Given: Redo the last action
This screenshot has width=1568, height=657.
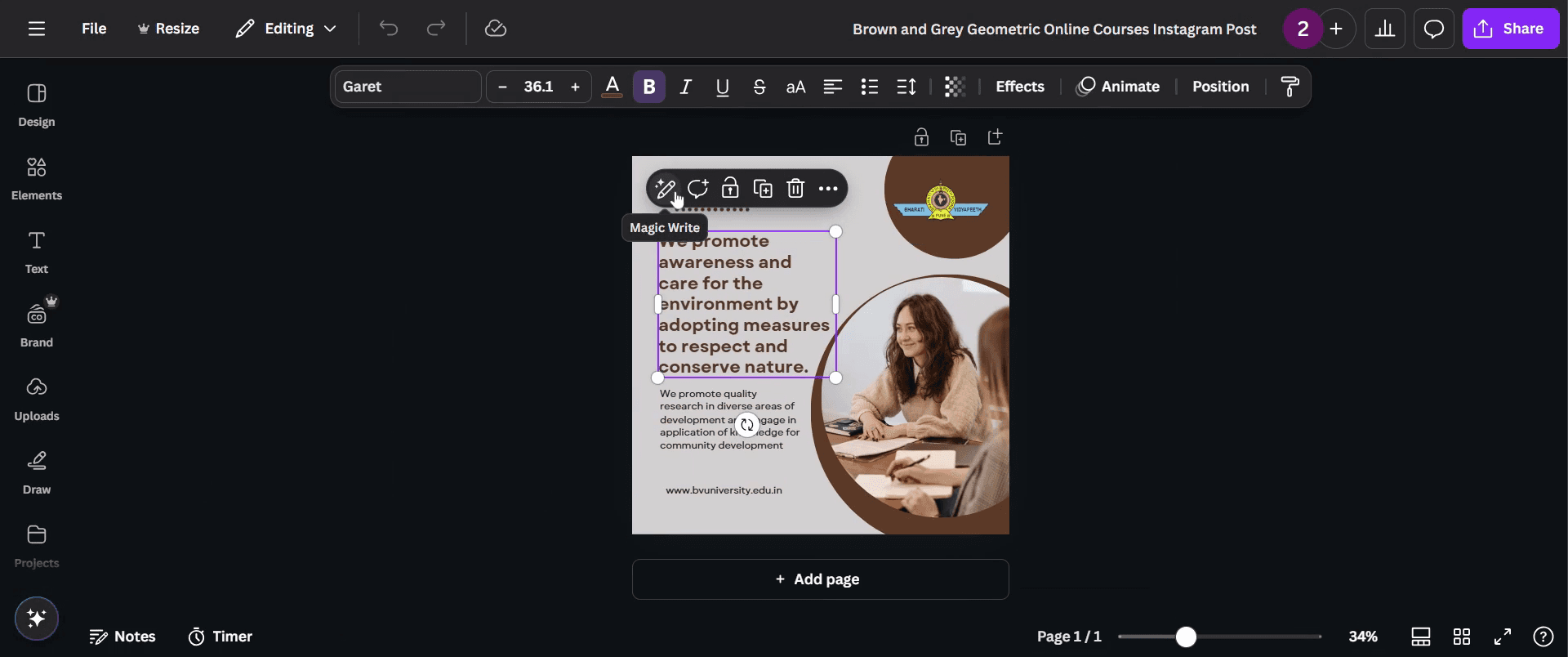Looking at the screenshot, I should tap(436, 29).
